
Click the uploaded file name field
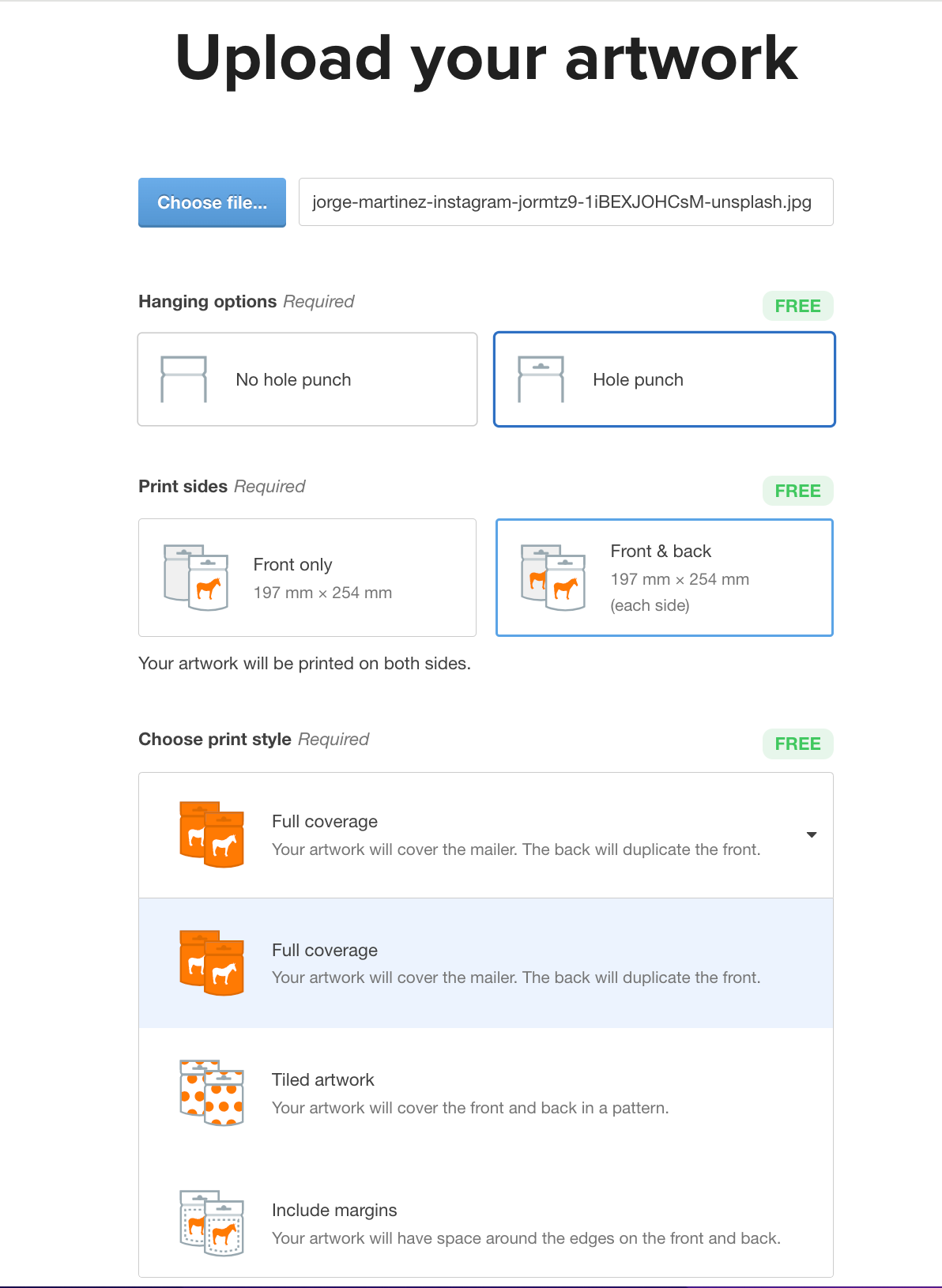point(566,202)
